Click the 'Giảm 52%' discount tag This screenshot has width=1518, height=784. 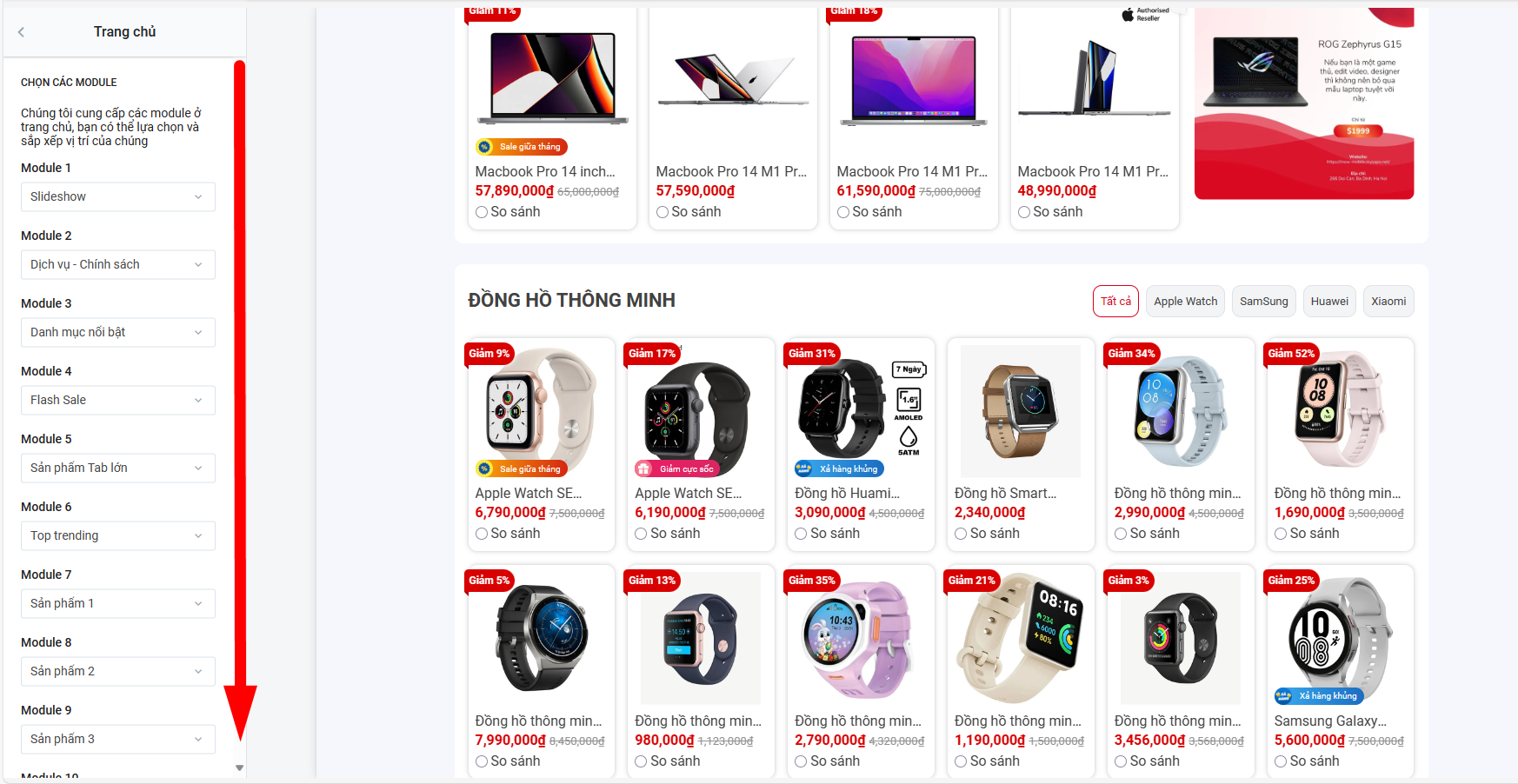pos(1291,353)
